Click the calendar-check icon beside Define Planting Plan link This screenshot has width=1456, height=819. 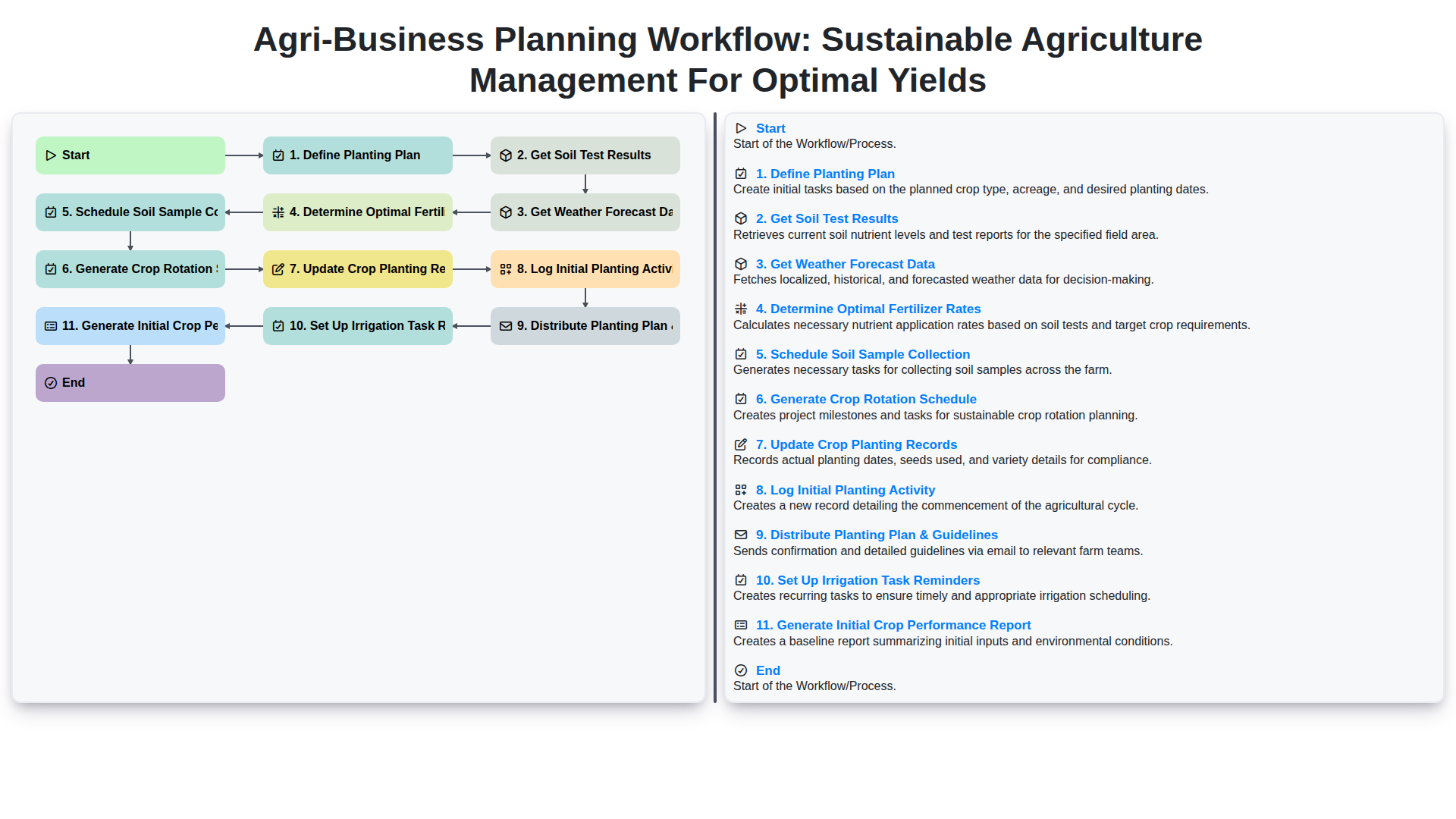click(741, 174)
